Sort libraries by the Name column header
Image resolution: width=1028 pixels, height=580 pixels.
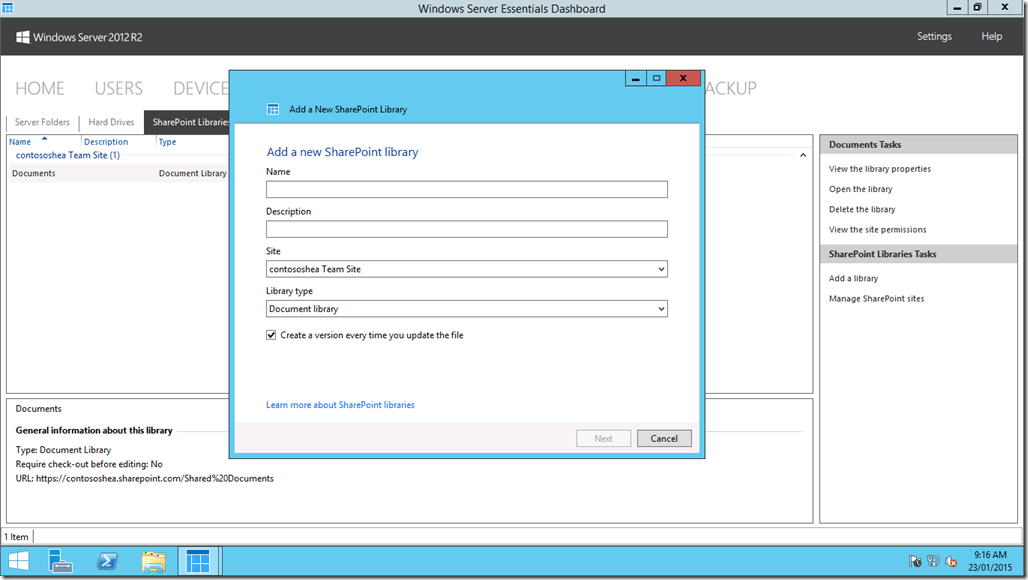tap(20, 141)
